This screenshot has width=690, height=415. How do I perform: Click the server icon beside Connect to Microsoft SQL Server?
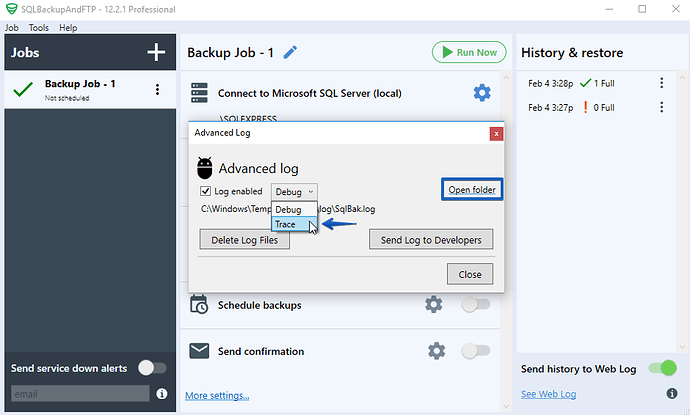(x=199, y=93)
